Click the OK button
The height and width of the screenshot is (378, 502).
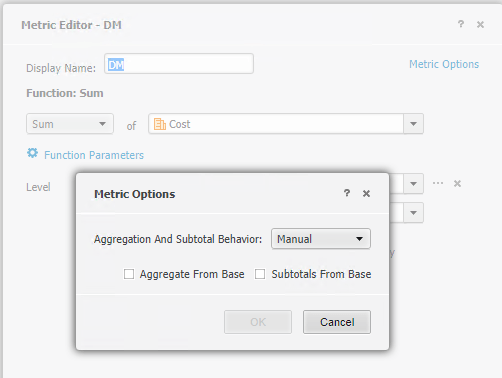click(258, 322)
